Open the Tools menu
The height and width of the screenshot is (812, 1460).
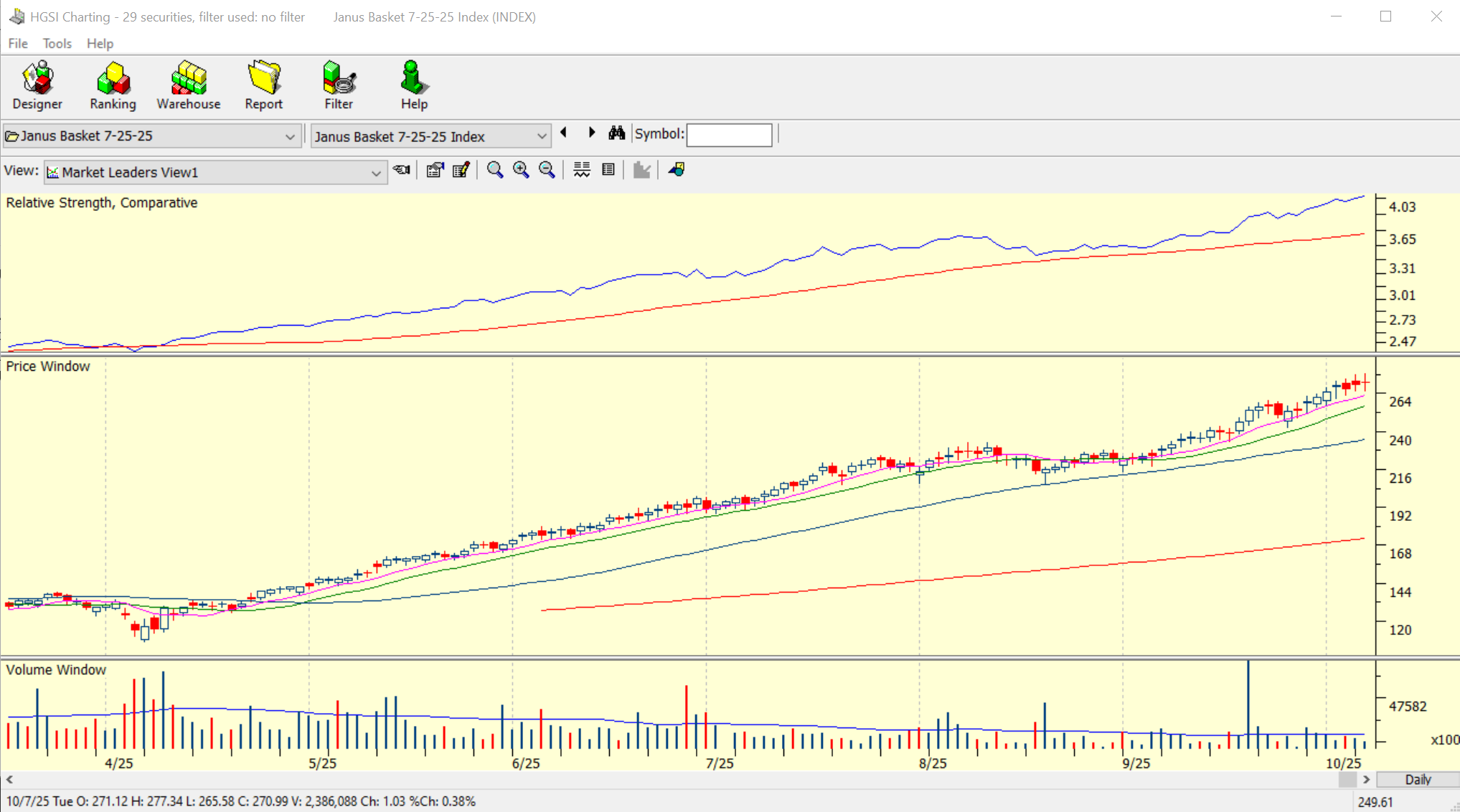(57, 44)
